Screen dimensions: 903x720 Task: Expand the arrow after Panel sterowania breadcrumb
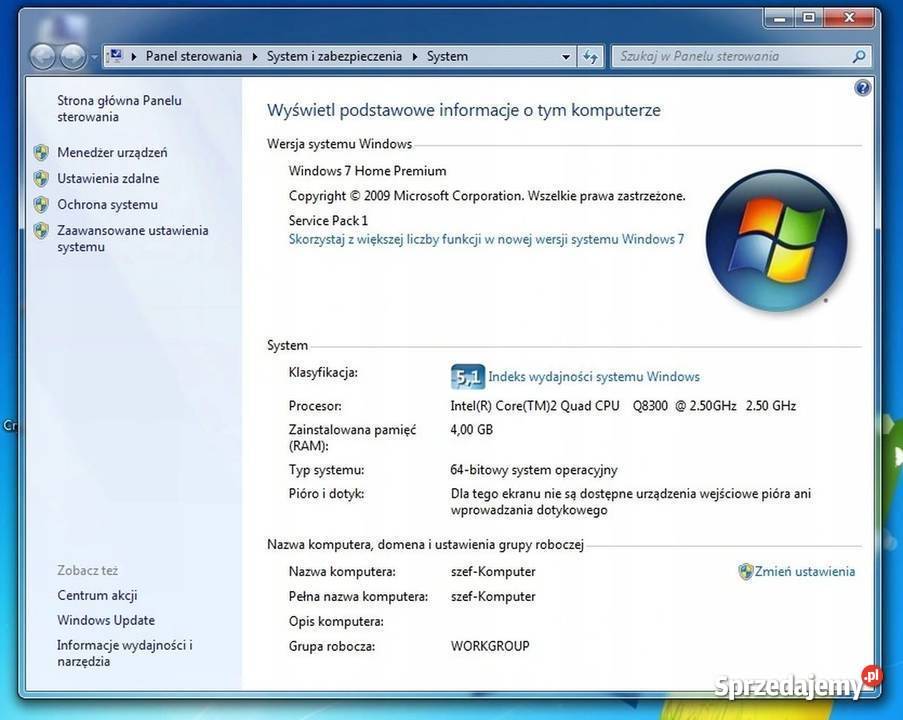click(255, 57)
